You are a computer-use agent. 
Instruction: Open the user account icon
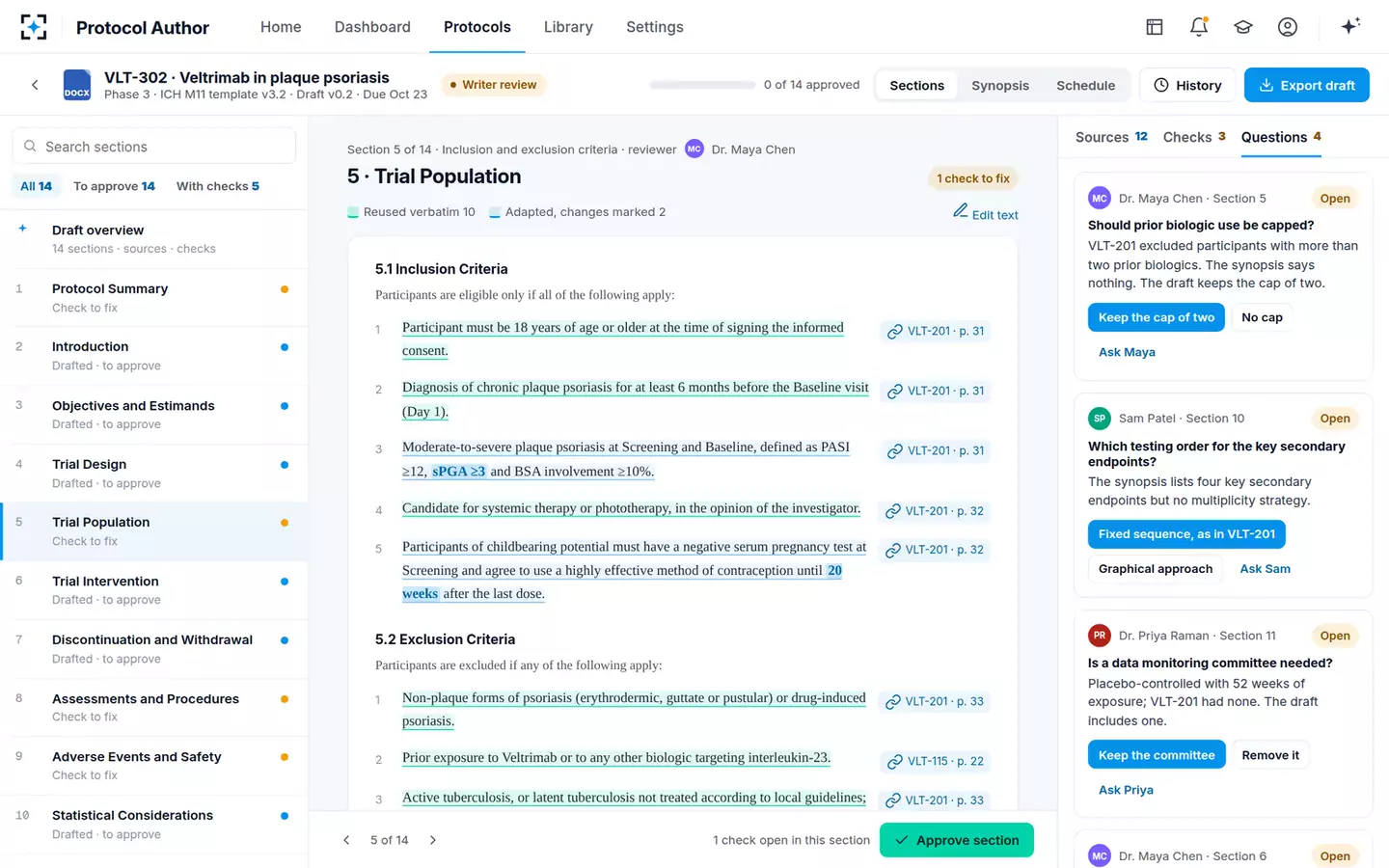point(1288,27)
